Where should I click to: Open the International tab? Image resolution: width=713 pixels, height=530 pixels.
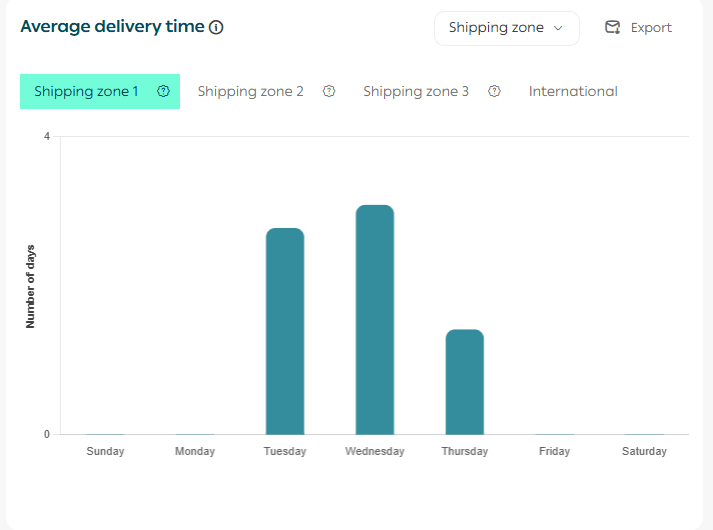573,91
